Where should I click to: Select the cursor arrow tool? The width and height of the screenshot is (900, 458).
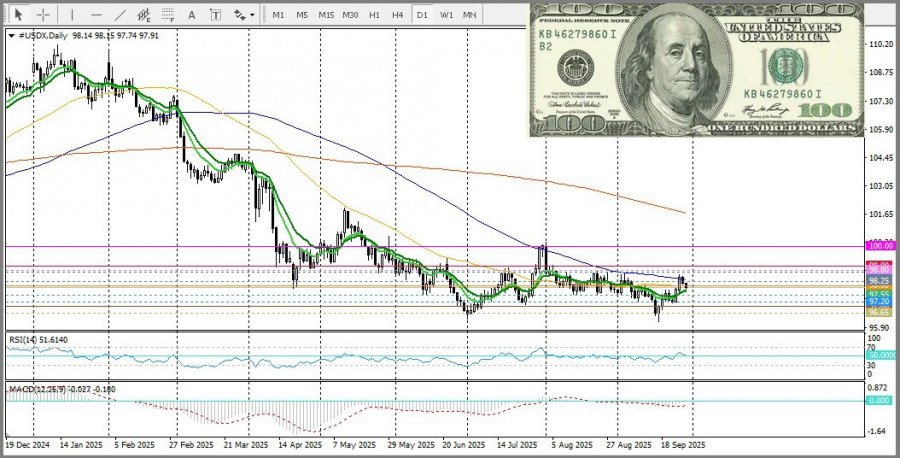point(17,15)
